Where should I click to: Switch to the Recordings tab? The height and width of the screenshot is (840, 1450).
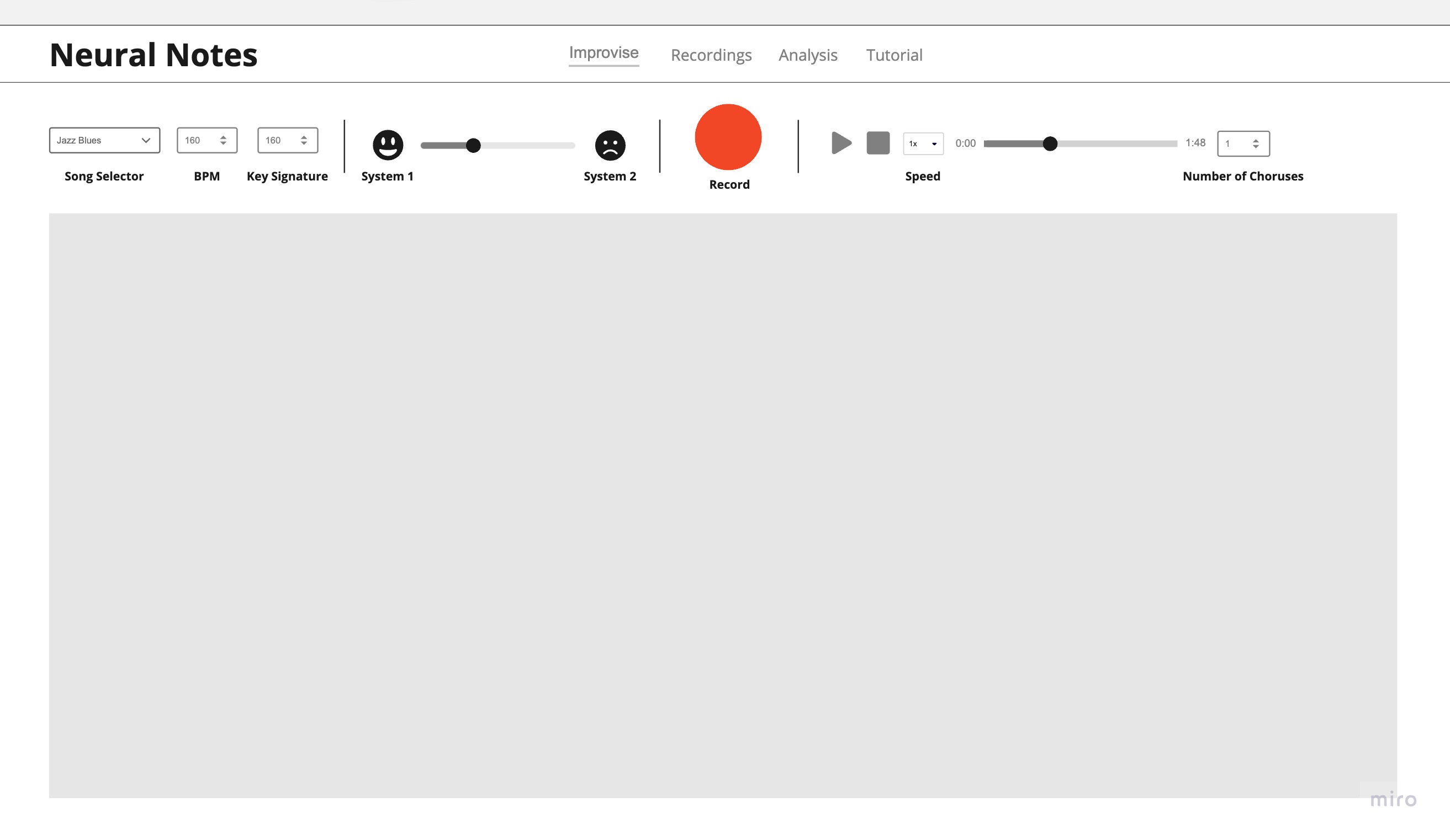[711, 55]
